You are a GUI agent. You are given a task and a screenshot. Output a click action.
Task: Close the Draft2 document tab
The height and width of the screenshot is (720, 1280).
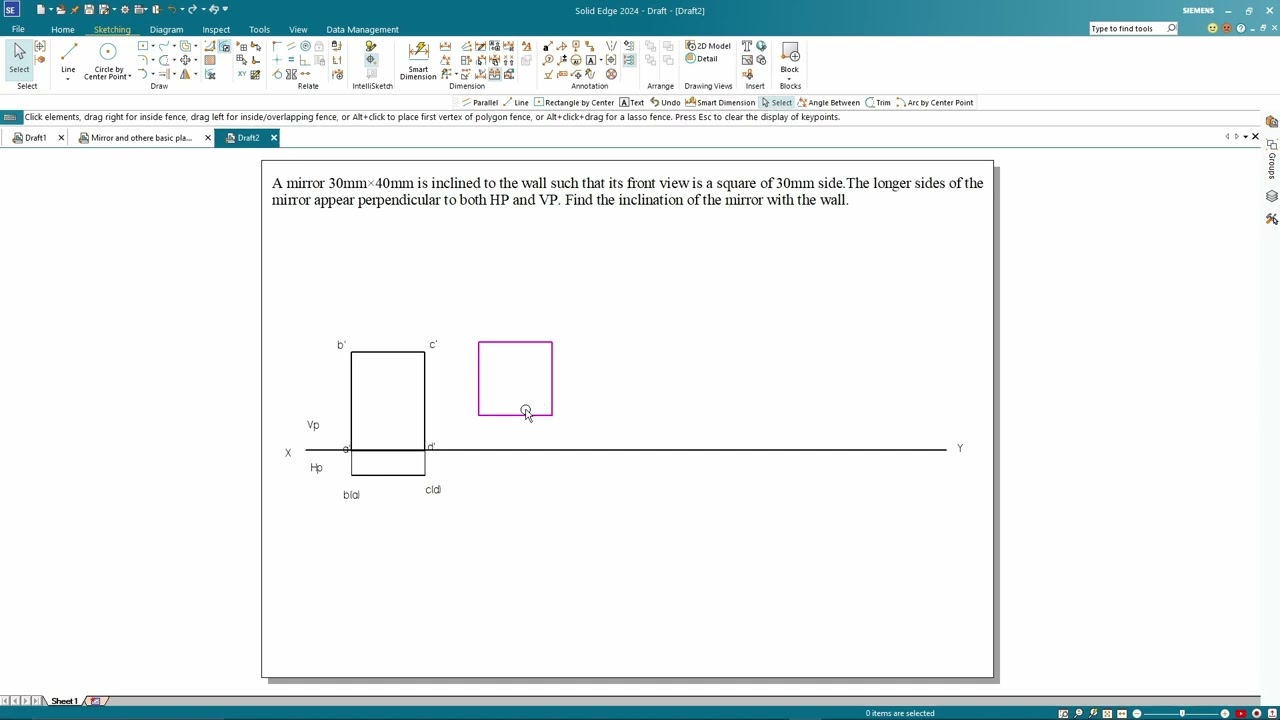273,138
